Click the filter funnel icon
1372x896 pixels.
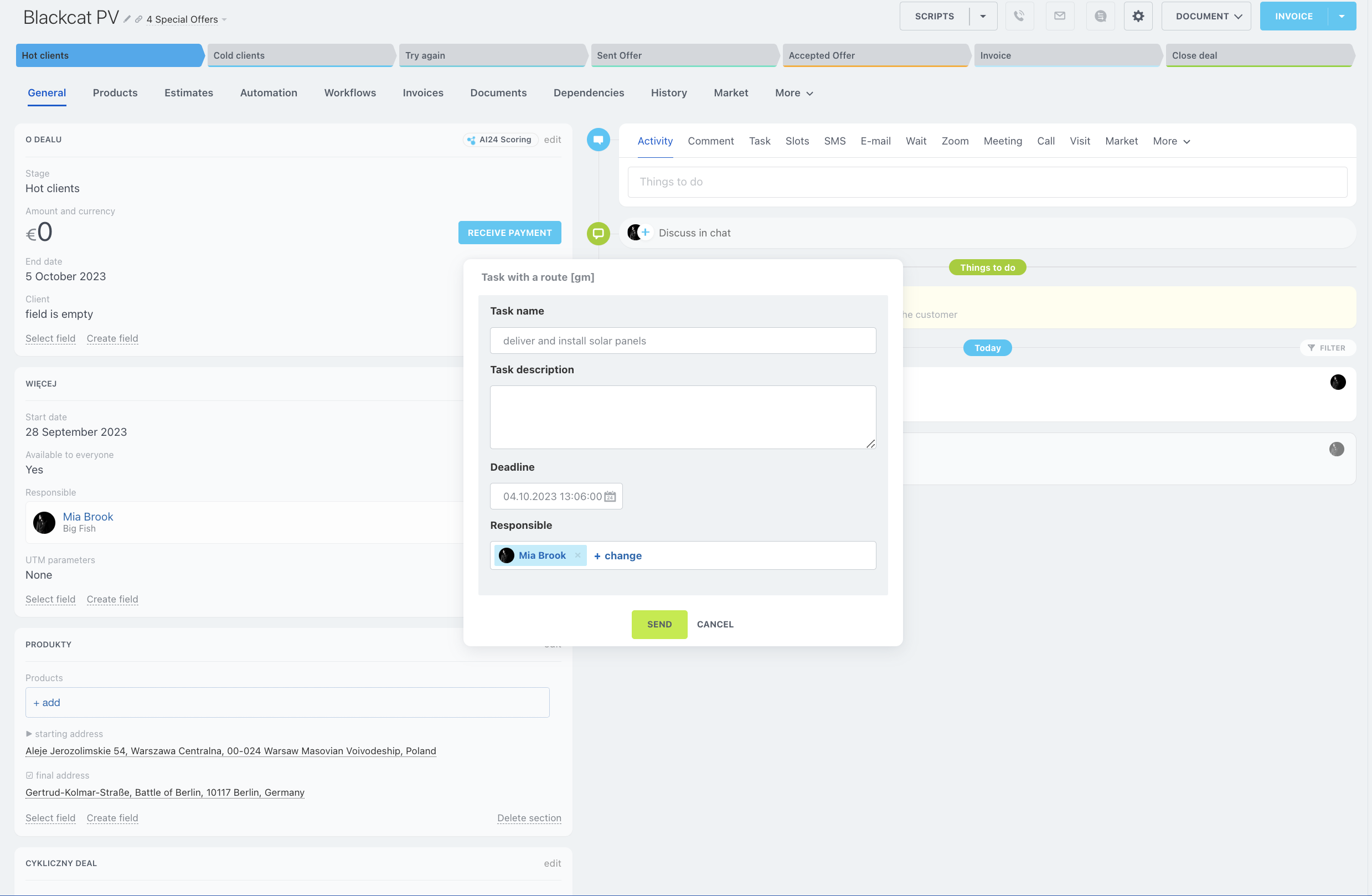(1312, 348)
